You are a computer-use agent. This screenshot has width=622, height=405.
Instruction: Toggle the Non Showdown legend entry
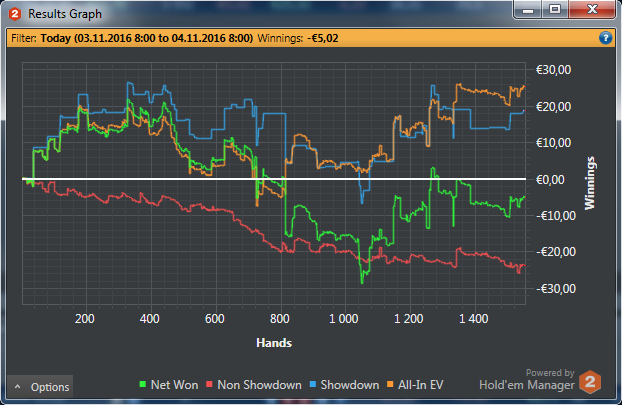(254, 385)
